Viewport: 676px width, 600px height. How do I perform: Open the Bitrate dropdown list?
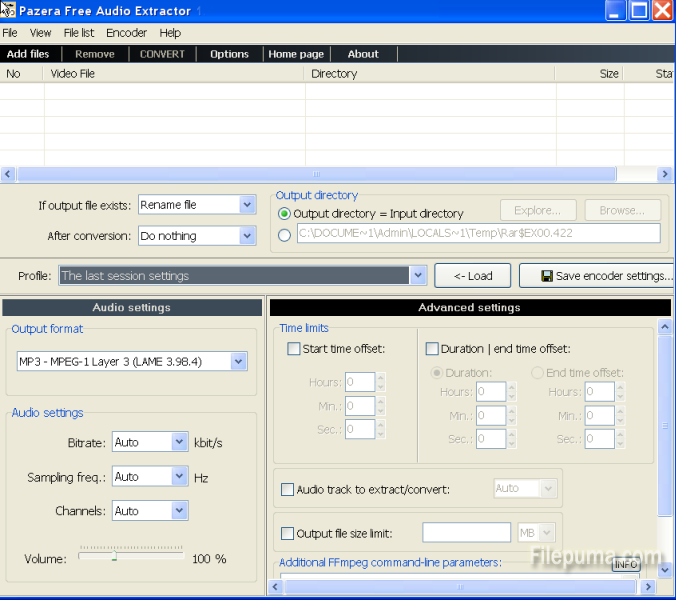click(179, 442)
